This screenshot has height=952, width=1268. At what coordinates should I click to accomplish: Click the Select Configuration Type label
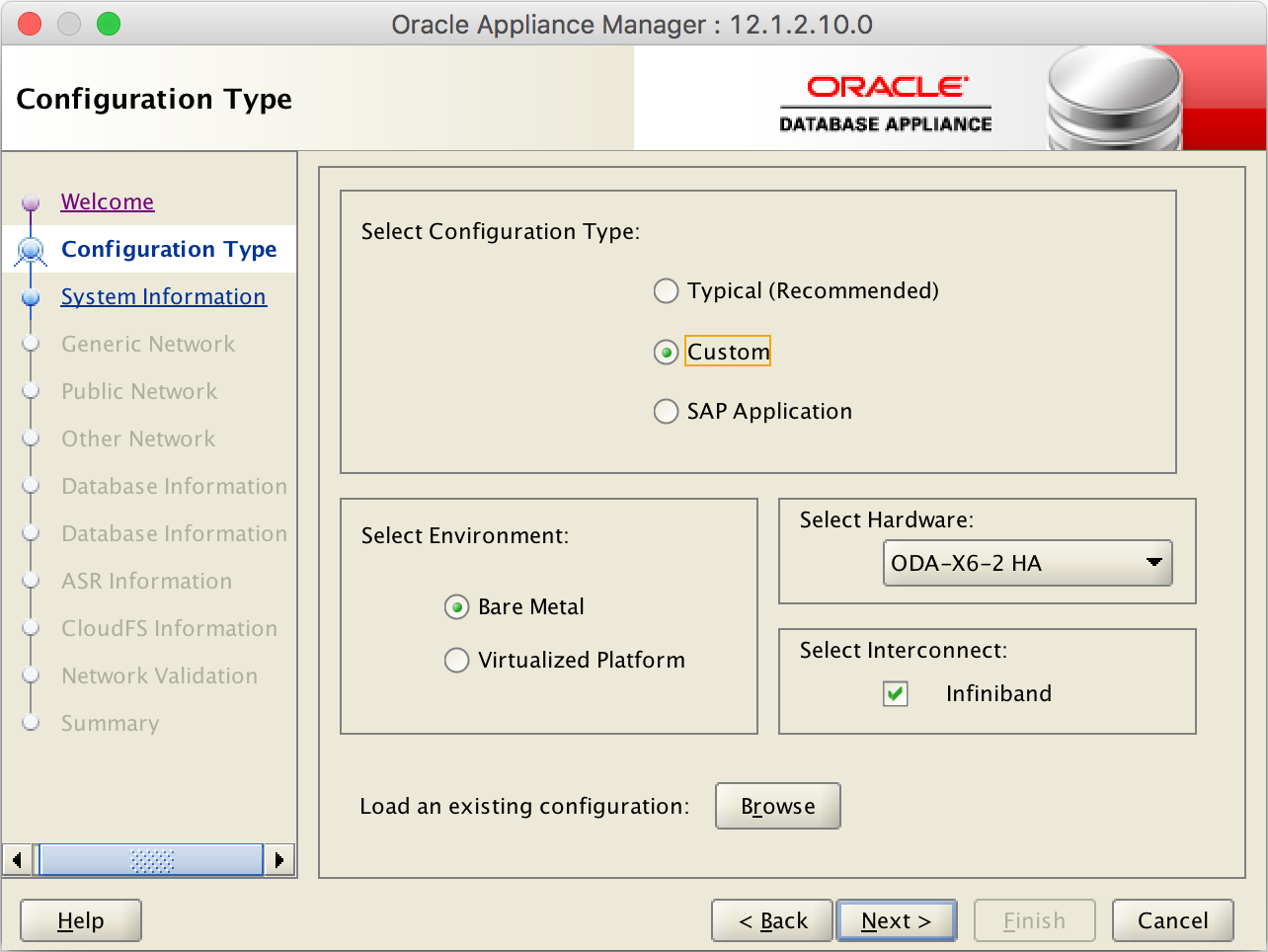click(501, 231)
